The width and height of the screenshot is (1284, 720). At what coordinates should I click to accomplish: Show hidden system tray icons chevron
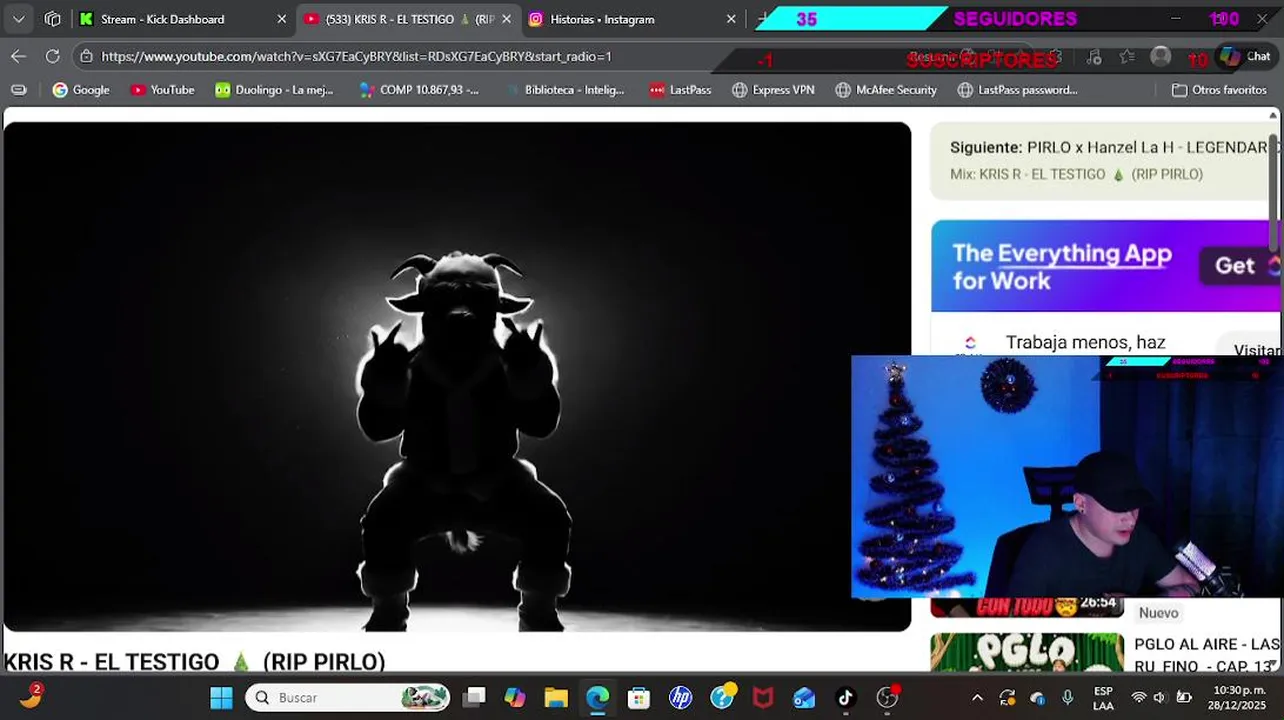(977, 698)
